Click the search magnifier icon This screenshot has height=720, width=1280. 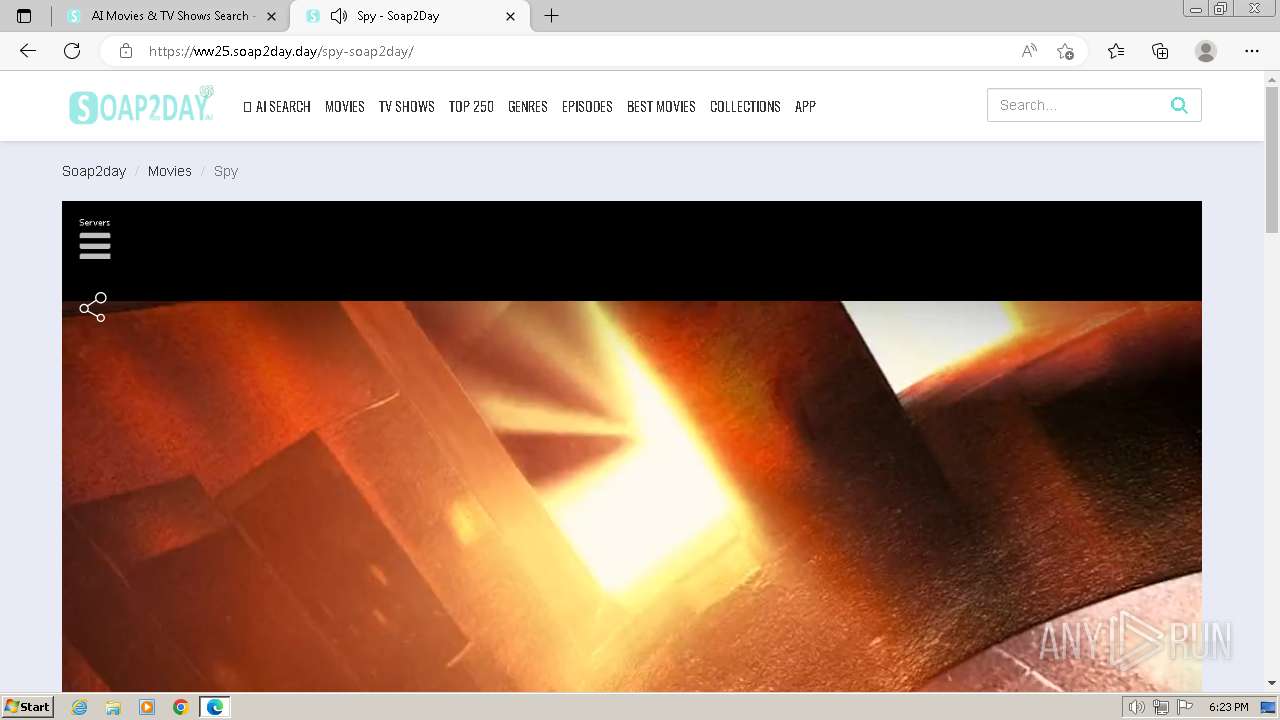click(x=1179, y=105)
